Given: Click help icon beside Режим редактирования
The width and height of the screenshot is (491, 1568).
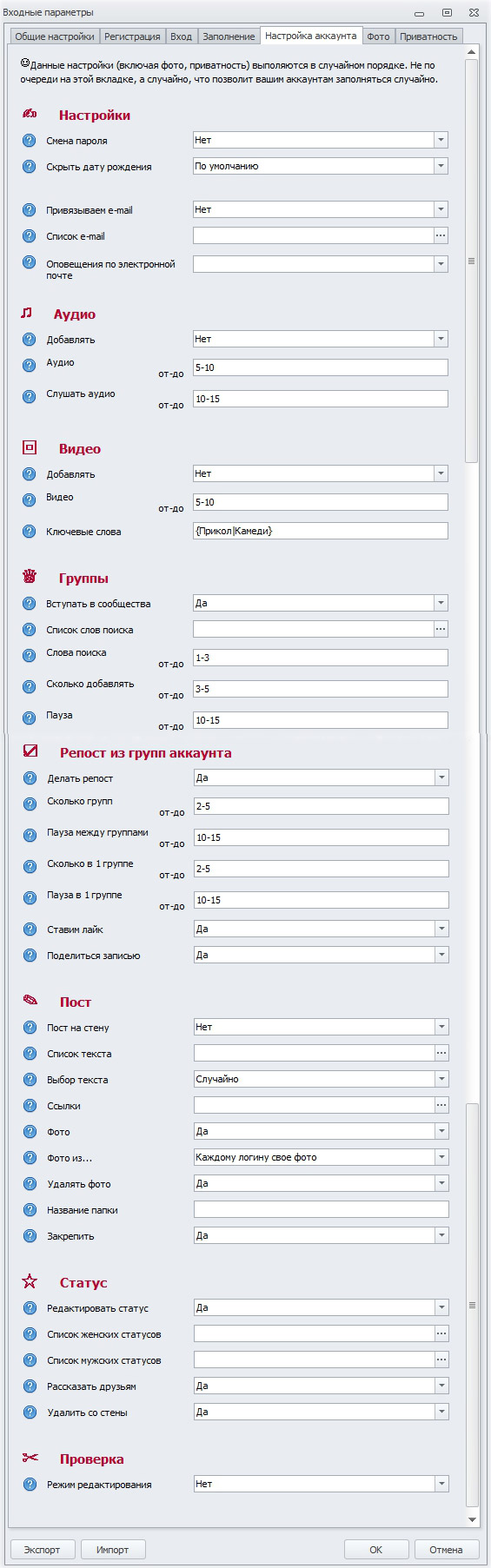Looking at the screenshot, I should pyautogui.click(x=30, y=1485).
